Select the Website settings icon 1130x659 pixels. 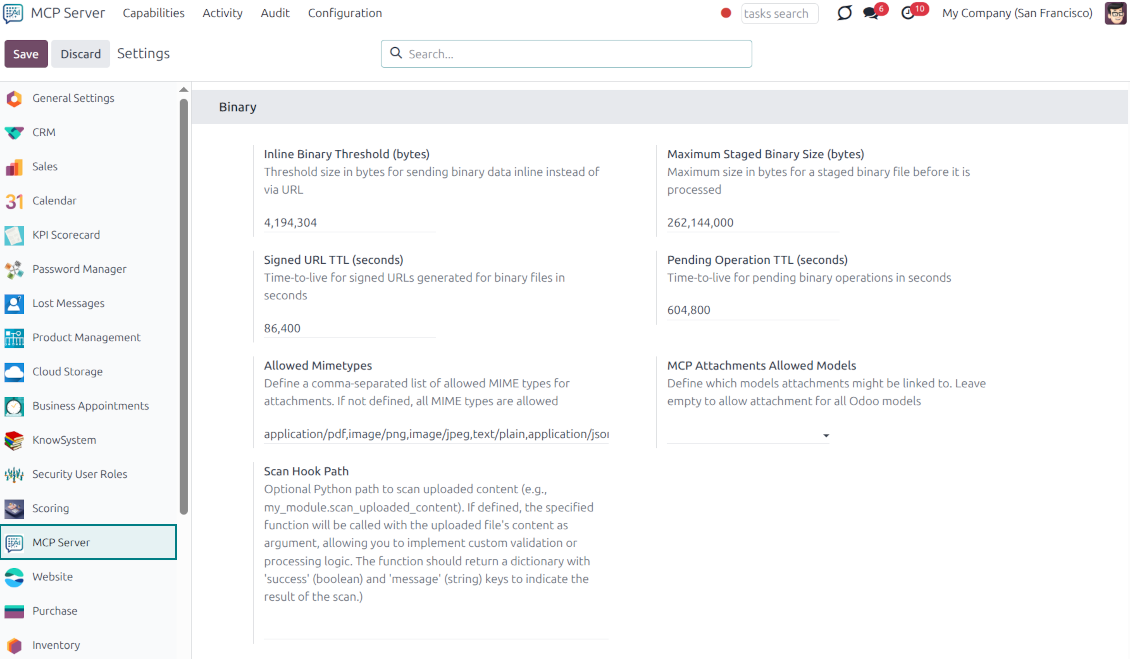point(15,577)
